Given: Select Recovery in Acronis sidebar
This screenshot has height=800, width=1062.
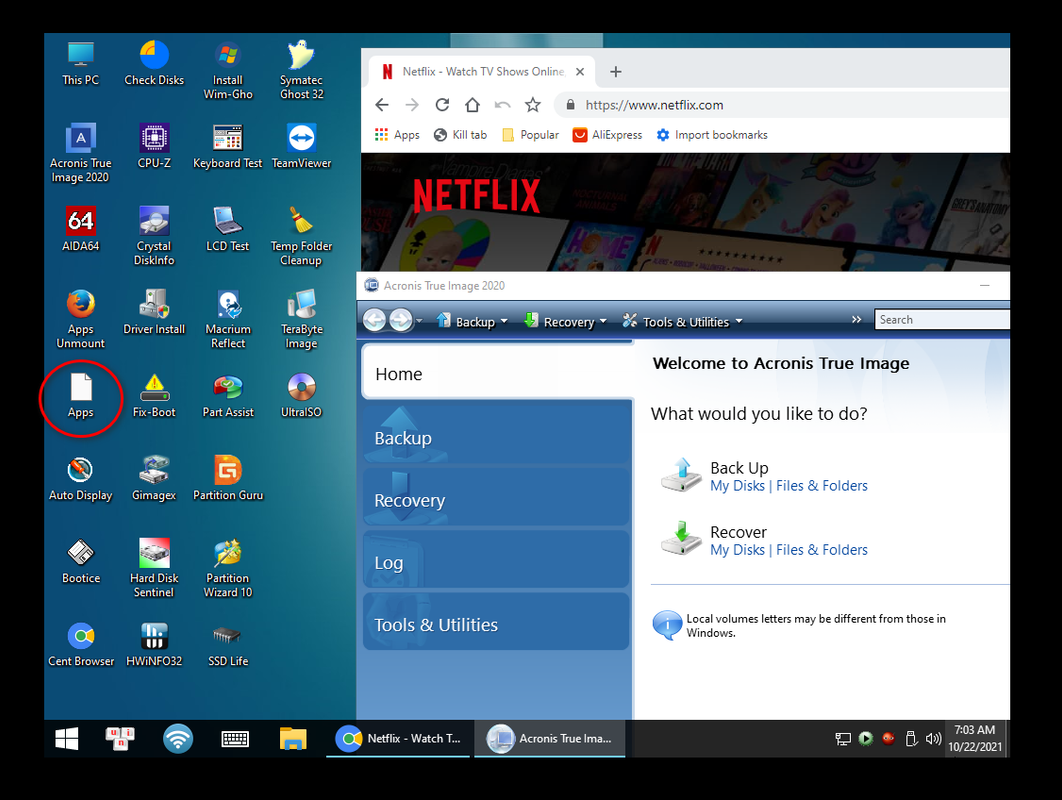Looking at the screenshot, I should tap(497, 499).
